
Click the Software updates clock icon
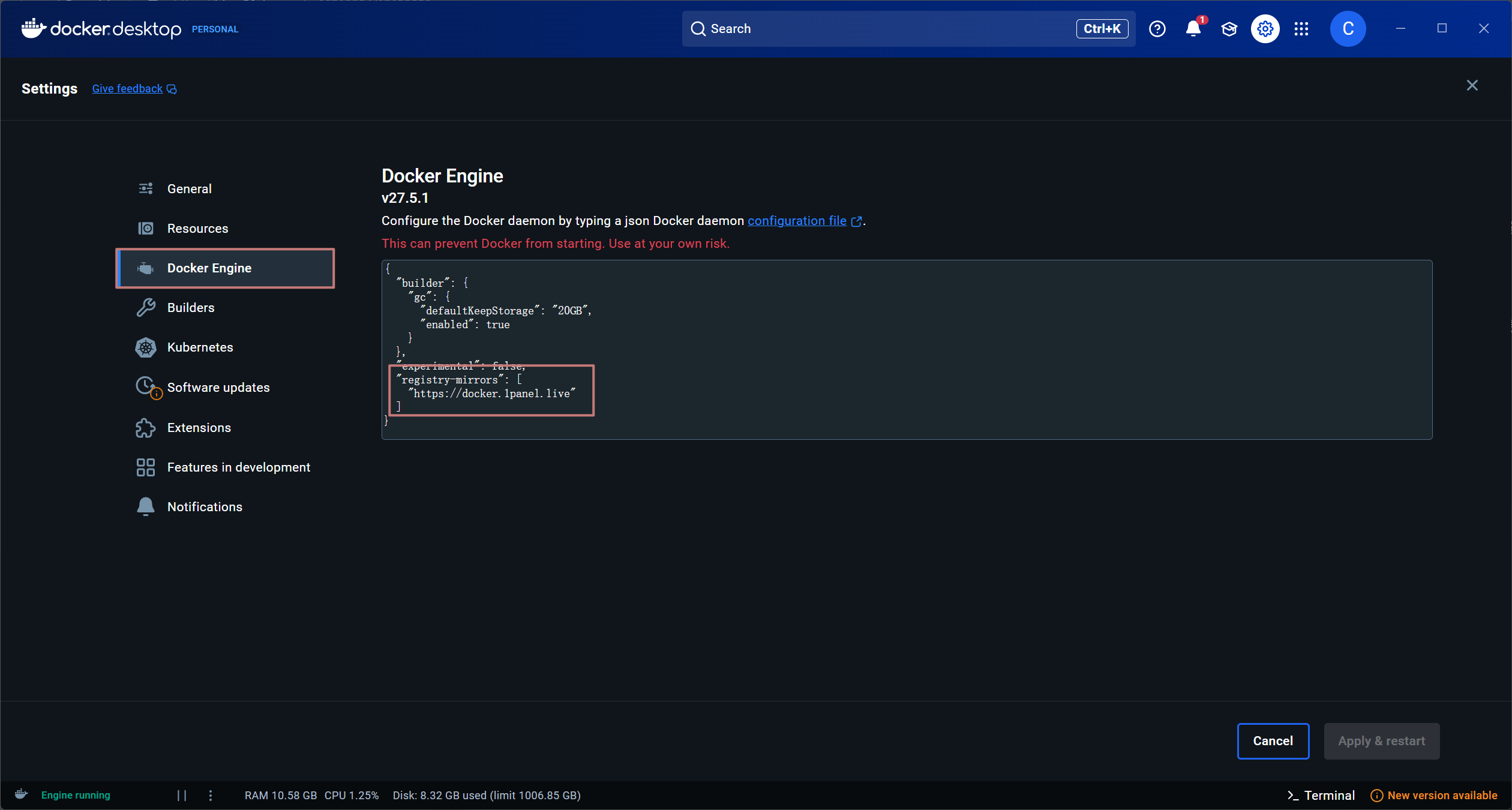pyautogui.click(x=148, y=387)
